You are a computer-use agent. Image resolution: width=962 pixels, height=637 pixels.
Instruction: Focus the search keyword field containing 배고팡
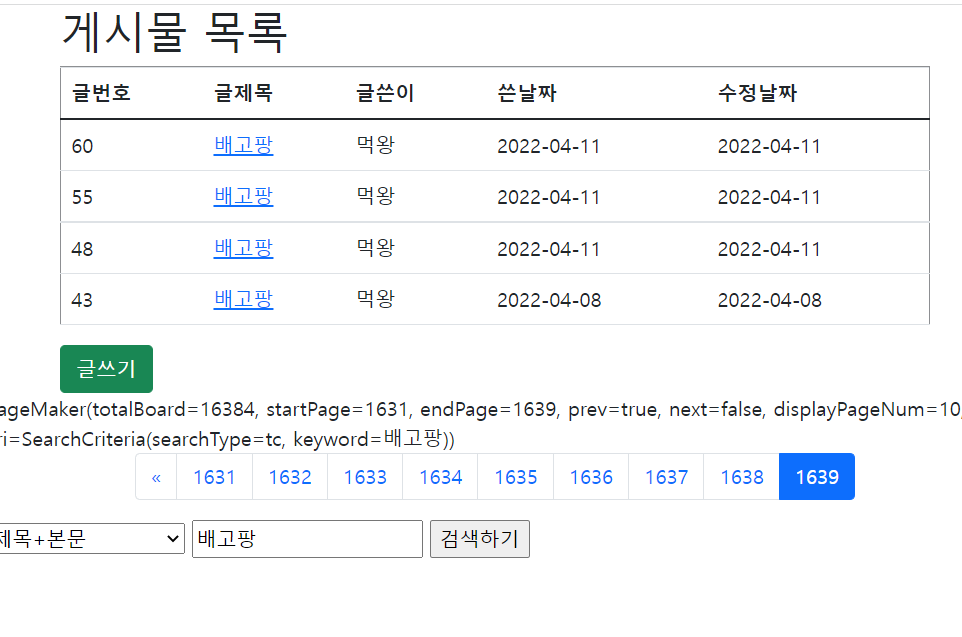[x=307, y=539]
